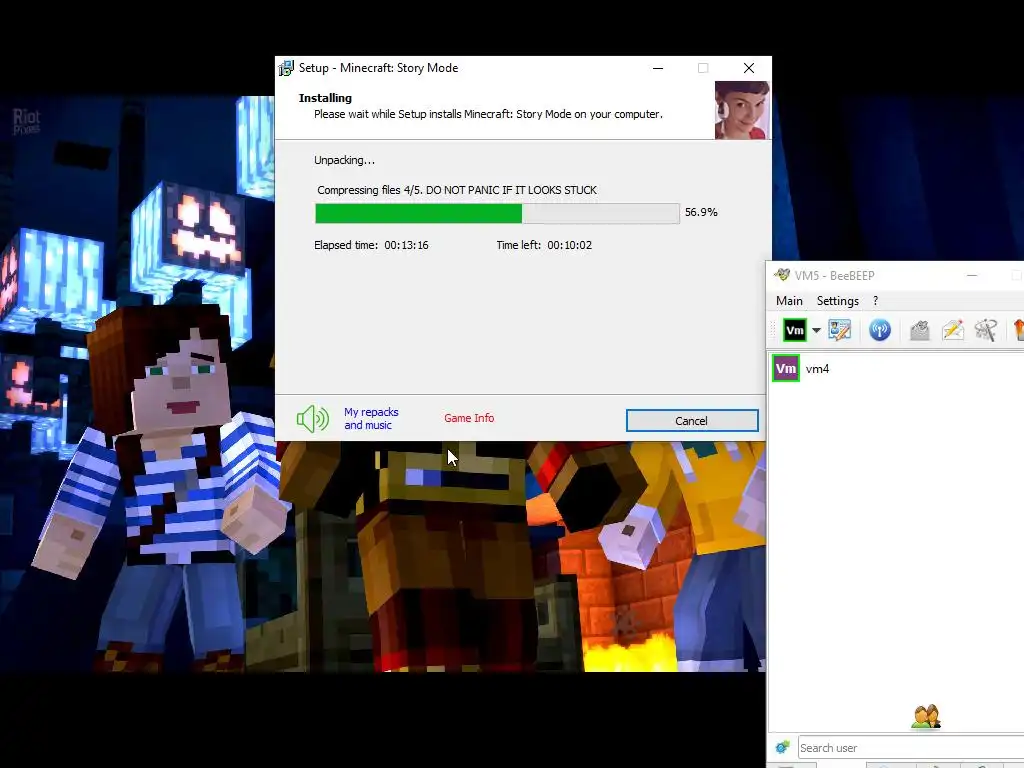Open the Settings menu in BeeBEEP
This screenshot has width=1024, height=768.
pyautogui.click(x=837, y=301)
